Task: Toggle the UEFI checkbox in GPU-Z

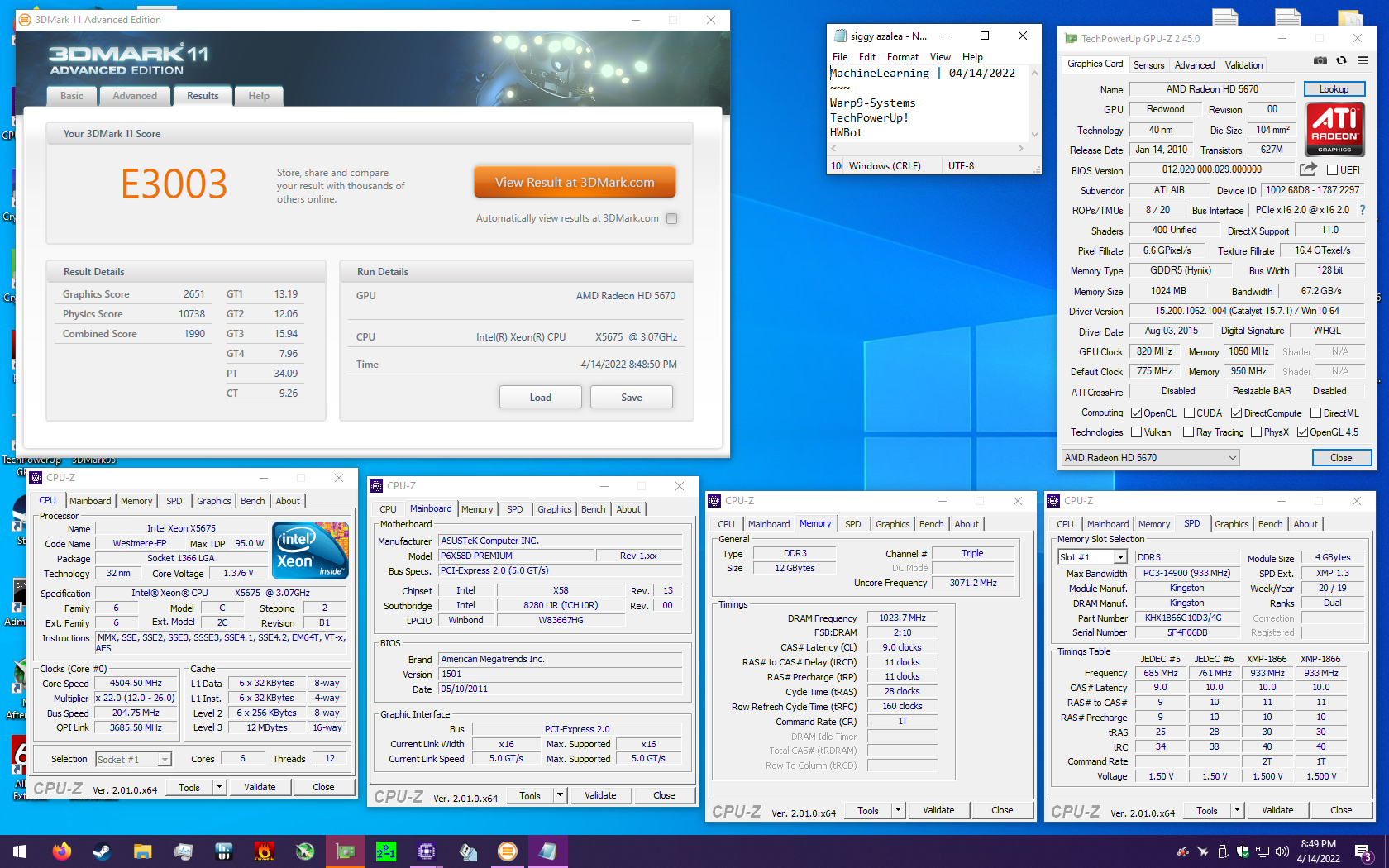Action: (x=1332, y=170)
